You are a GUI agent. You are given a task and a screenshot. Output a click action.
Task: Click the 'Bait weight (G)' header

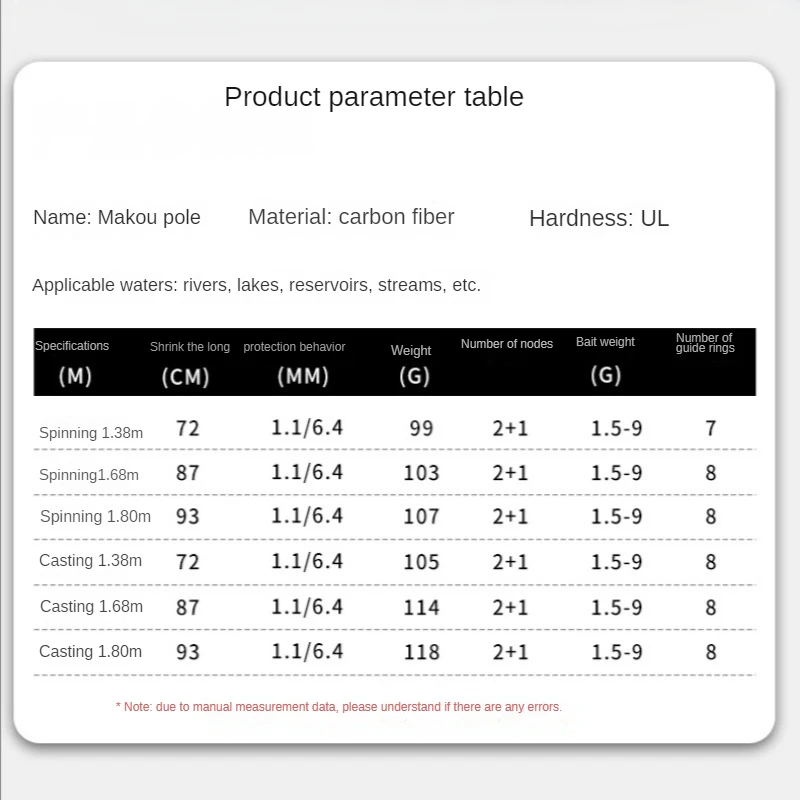tap(606, 360)
